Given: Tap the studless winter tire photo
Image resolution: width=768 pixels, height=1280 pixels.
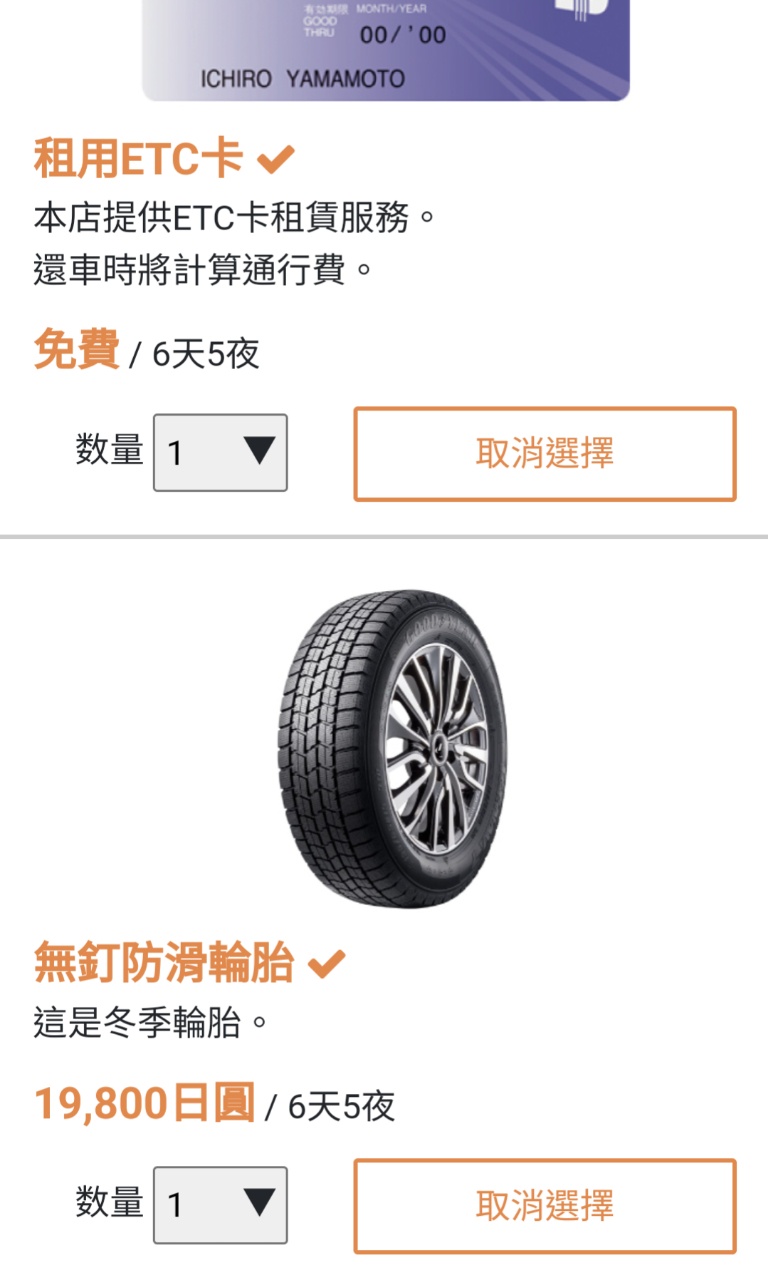Looking at the screenshot, I should tap(392, 749).
